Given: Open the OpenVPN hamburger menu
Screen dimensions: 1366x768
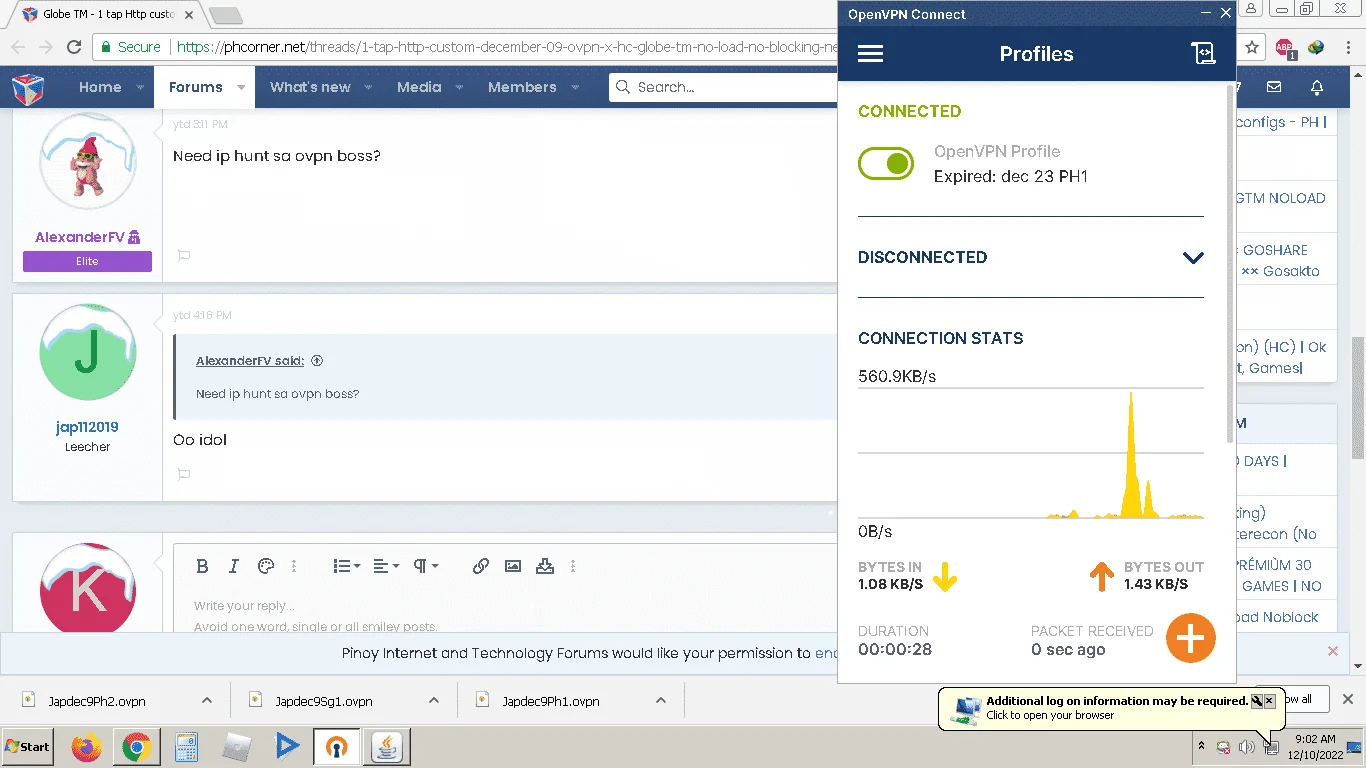Looking at the screenshot, I should [870, 54].
